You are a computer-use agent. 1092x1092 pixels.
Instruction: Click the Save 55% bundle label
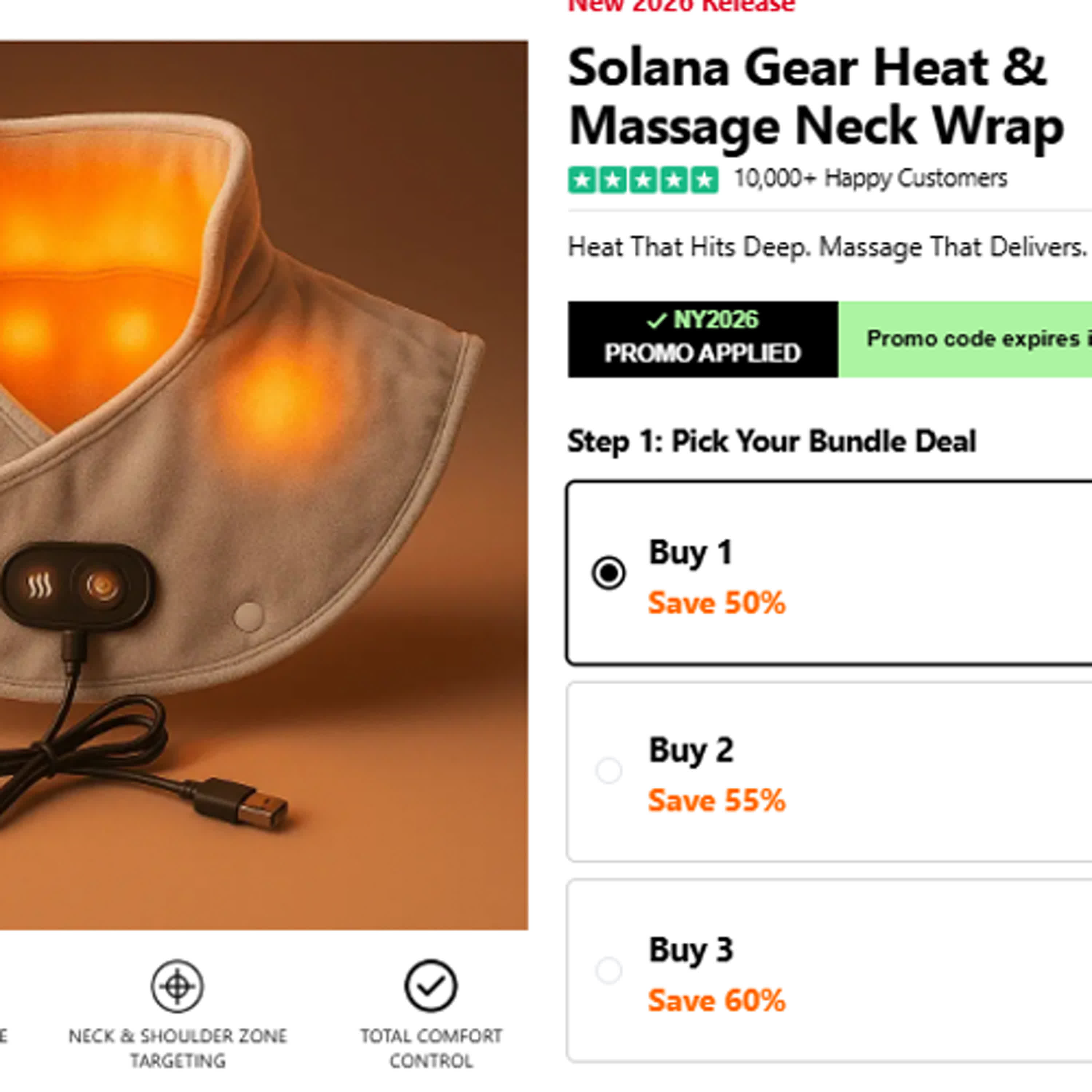point(716,800)
